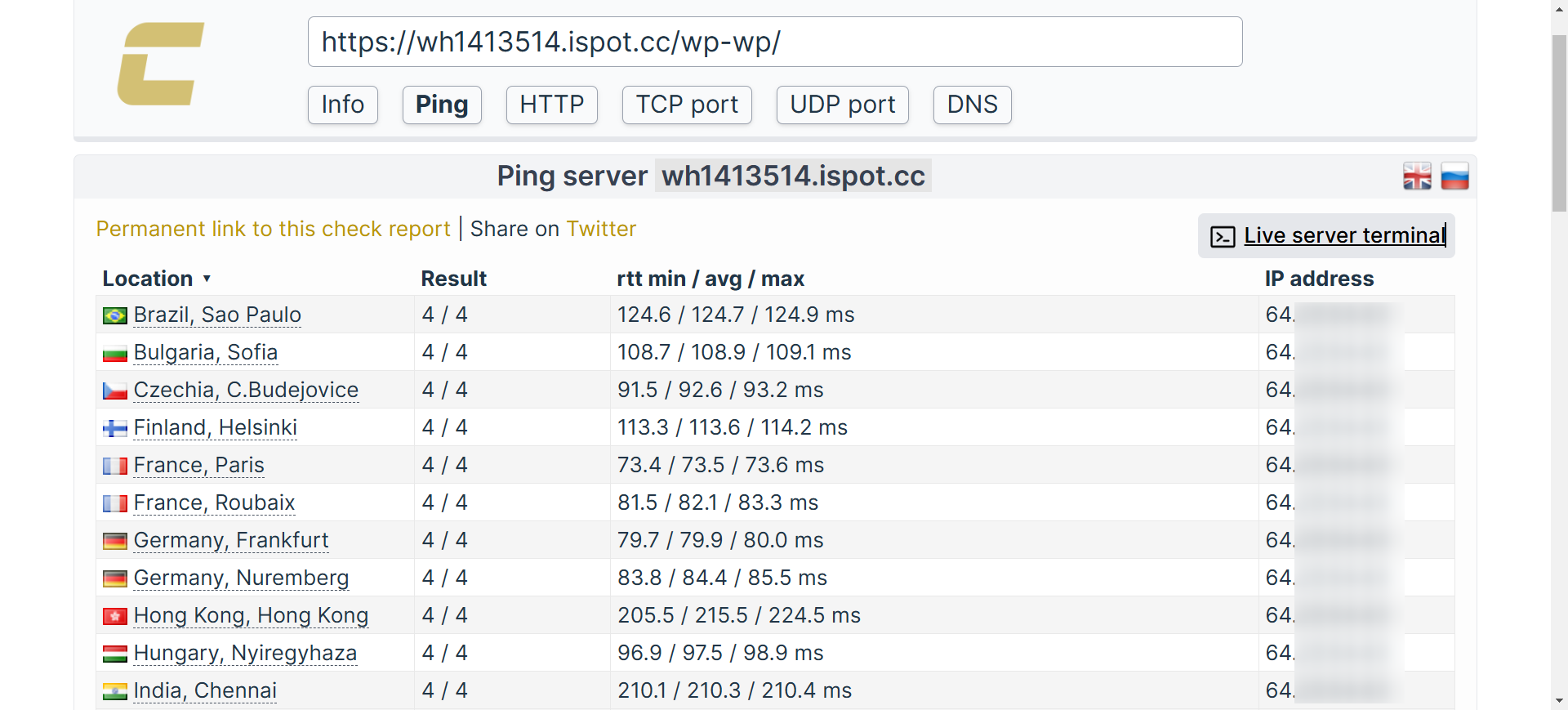This screenshot has width=1568, height=710.
Task: Click the scrollbar down arrow
Action: click(1559, 700)
